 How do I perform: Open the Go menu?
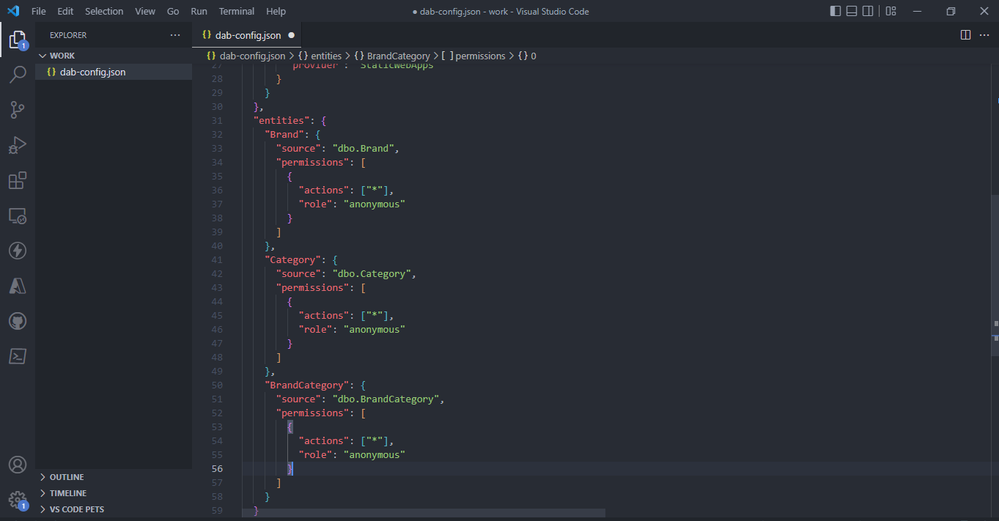click(173, 11)
